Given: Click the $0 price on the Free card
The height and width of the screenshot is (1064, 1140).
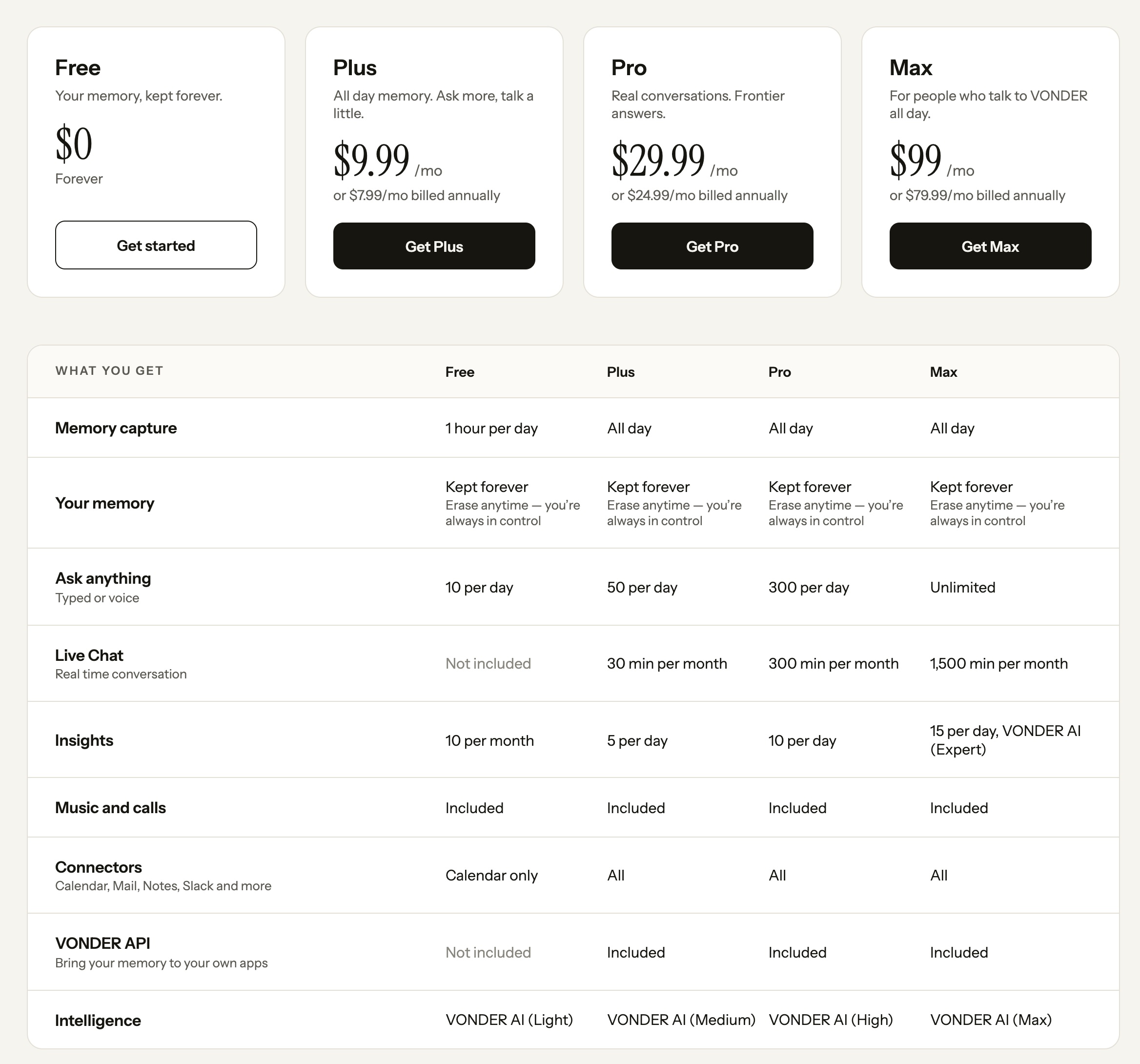Looking at the screenshot, I should (x=74, y=143).
